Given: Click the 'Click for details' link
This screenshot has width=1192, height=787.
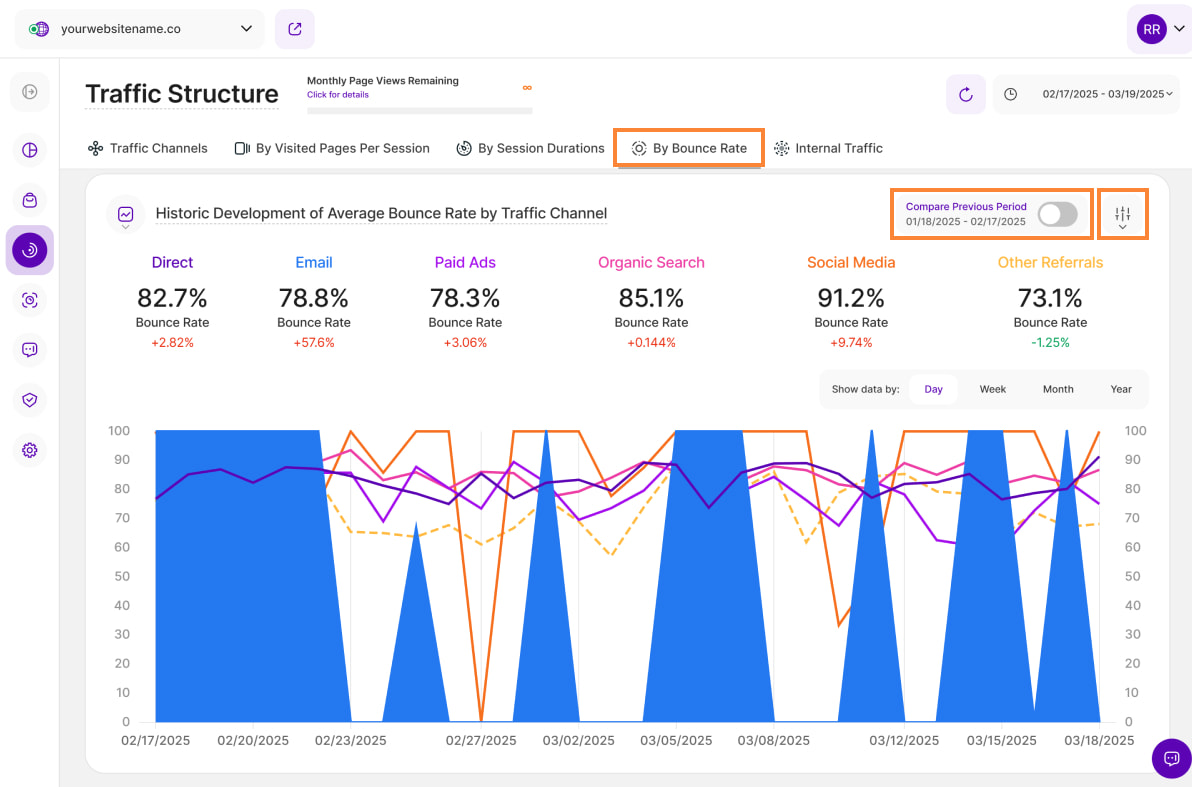Looking at the screenshot, I should (x=338, y=95).
